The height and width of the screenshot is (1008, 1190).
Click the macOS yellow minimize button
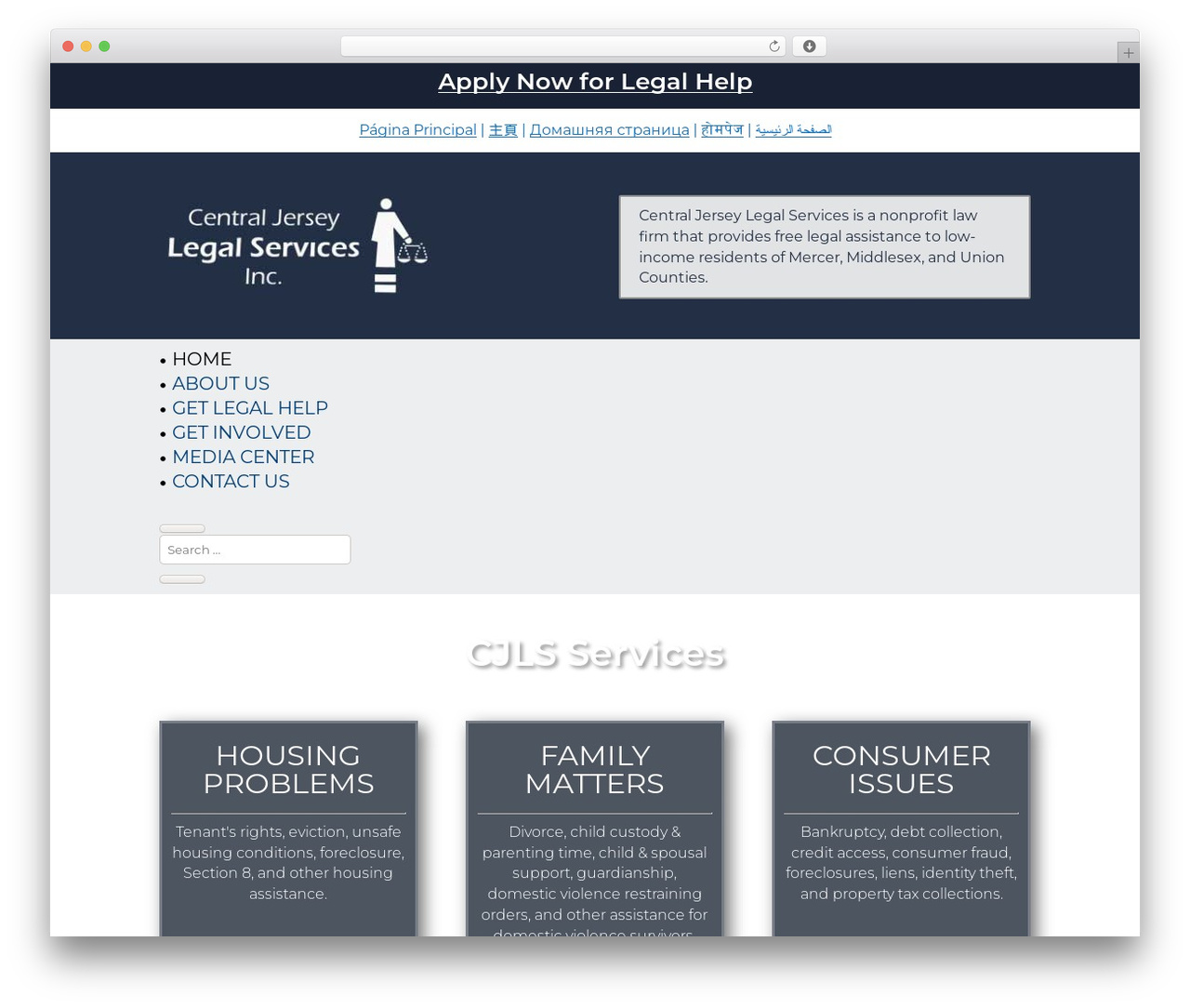click(x=86, y=46)
